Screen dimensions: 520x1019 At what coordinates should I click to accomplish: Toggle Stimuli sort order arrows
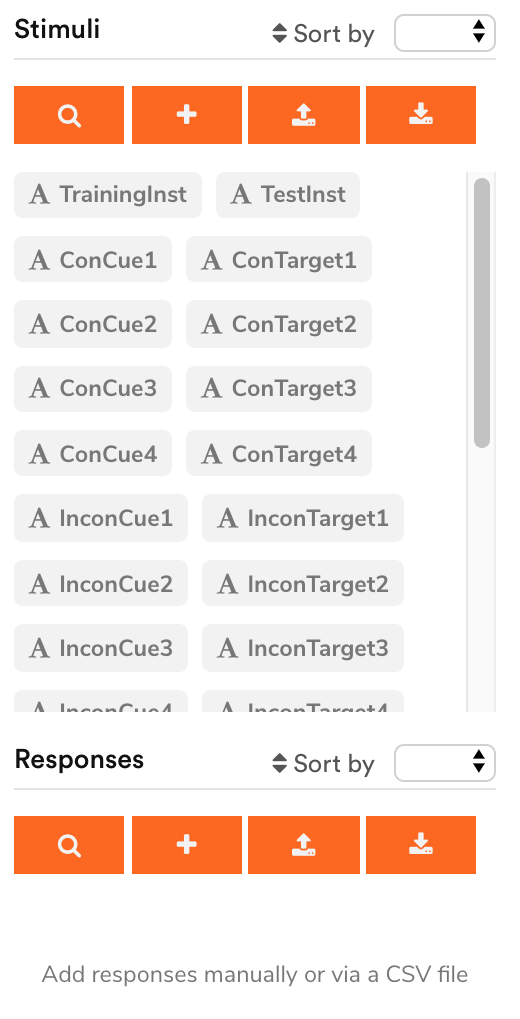click(280, 33)
